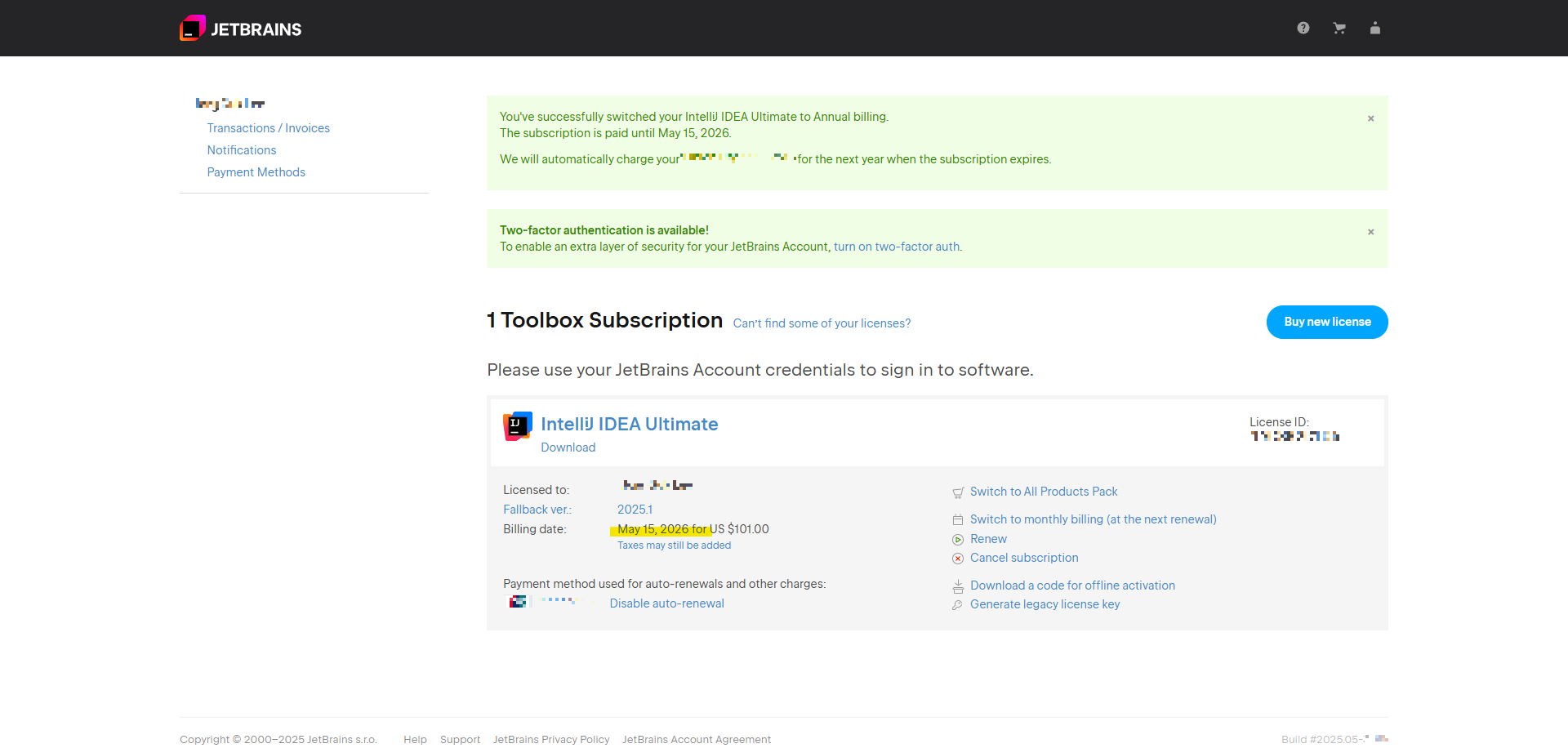Click the Renew link

pos(988,539)
